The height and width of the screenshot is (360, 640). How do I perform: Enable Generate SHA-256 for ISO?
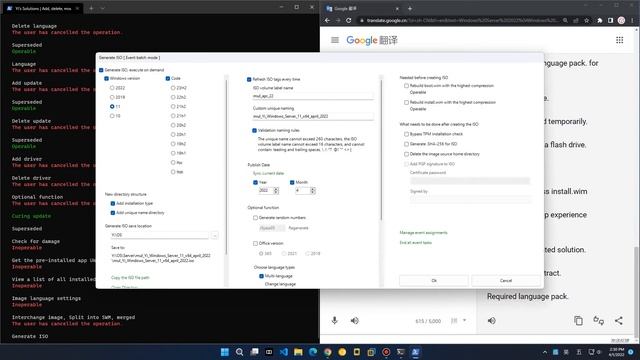pyautogui.click(x=406, y=144)
